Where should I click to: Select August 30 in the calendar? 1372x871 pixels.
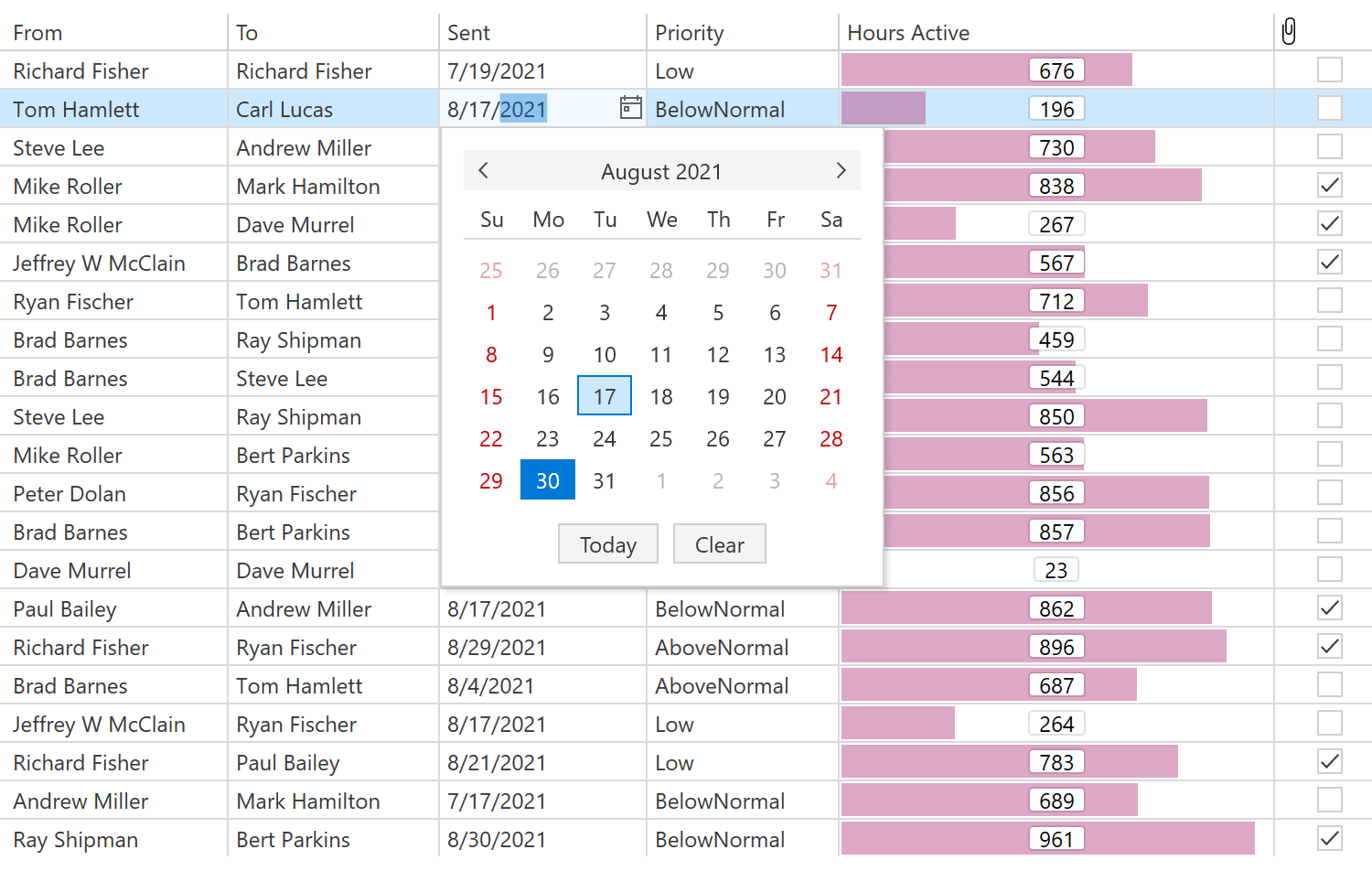(x=548, y=480)
